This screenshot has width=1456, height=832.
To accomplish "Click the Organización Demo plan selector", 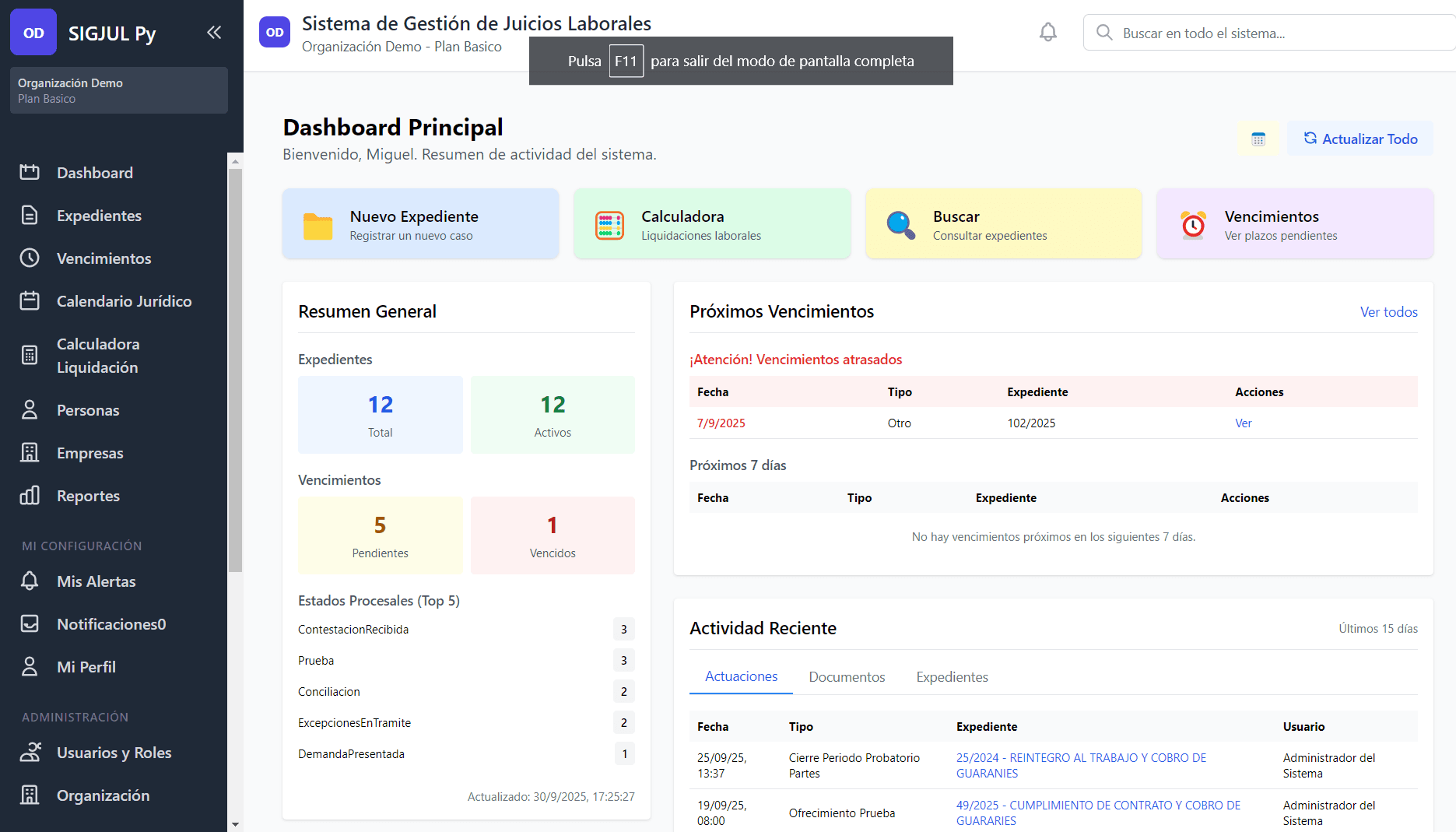I will tap(119, 90).
